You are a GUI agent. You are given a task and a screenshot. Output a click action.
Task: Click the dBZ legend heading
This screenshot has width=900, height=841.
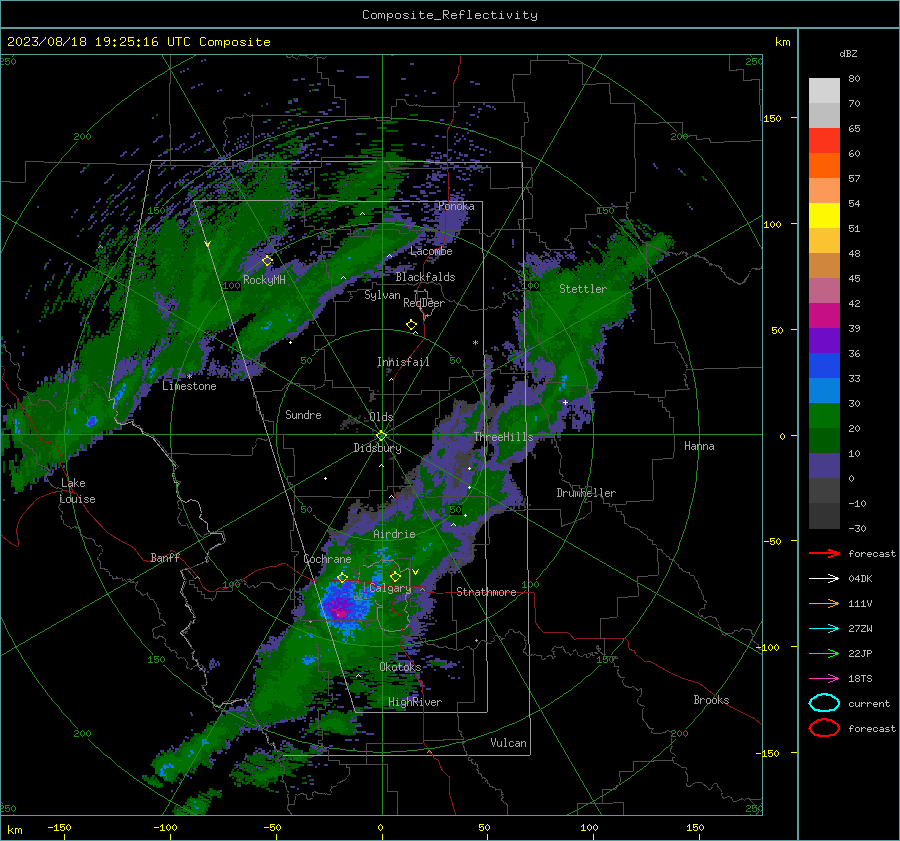pos(848,53)
